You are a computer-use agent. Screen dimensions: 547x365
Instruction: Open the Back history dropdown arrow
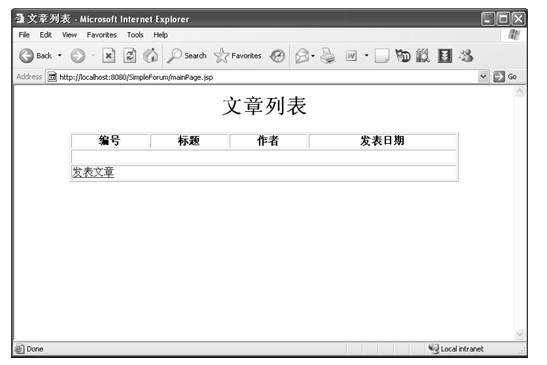(x=60, y=56)
